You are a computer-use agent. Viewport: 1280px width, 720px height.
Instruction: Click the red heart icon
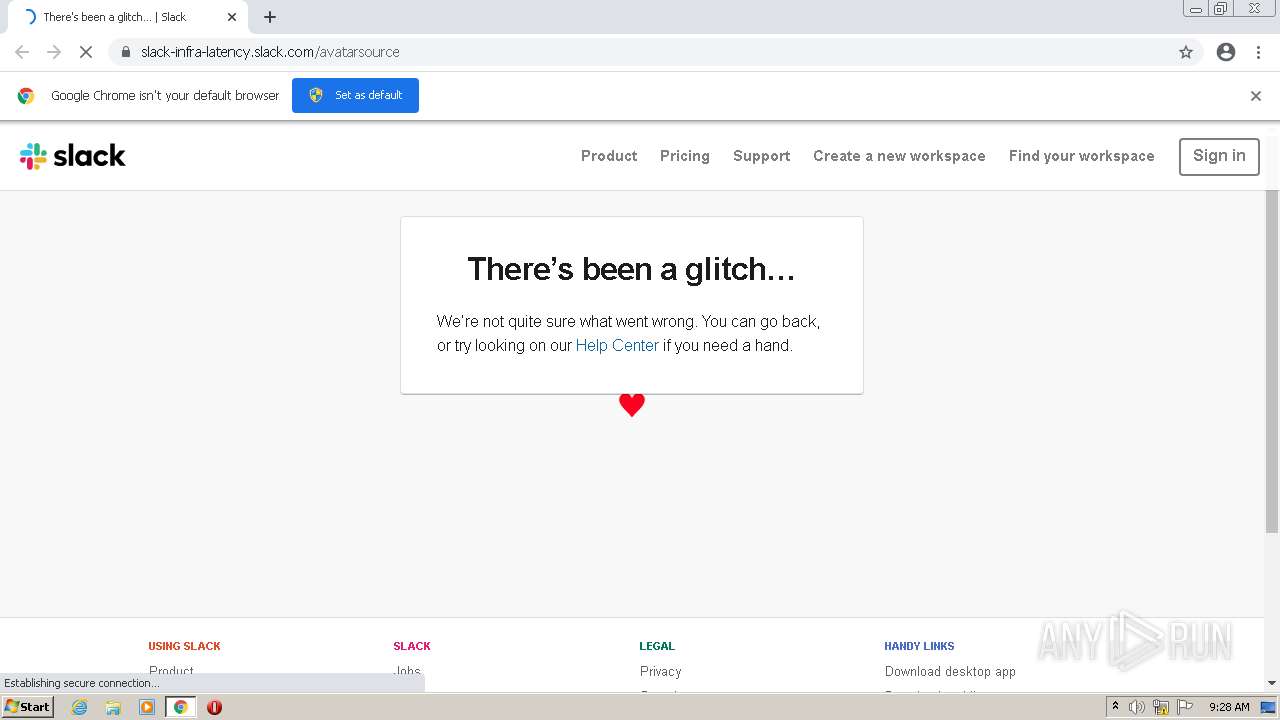[632, 405]
